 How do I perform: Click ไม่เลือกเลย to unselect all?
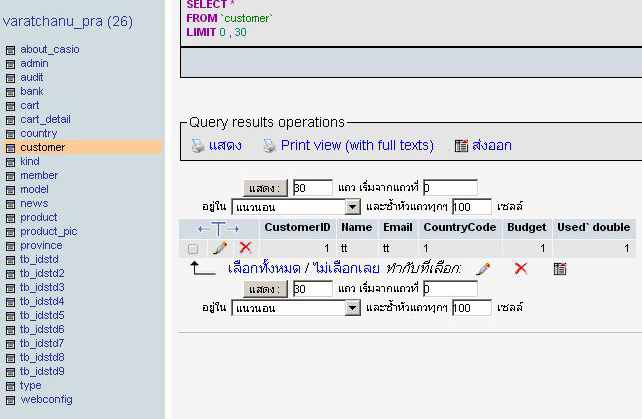click(x=346, y=269)
